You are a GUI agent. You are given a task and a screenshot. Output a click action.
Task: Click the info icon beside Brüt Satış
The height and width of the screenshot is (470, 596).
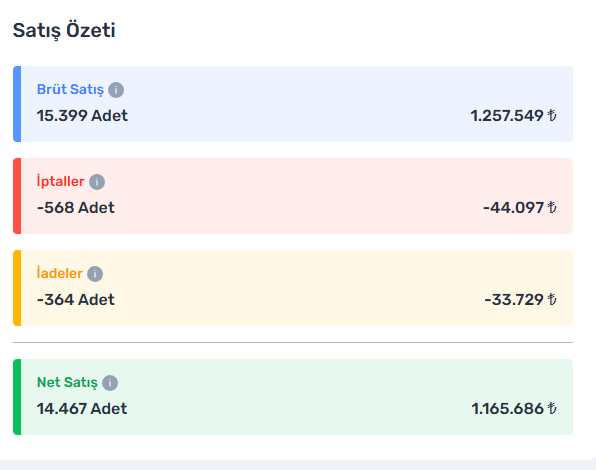tap(116, 90)
